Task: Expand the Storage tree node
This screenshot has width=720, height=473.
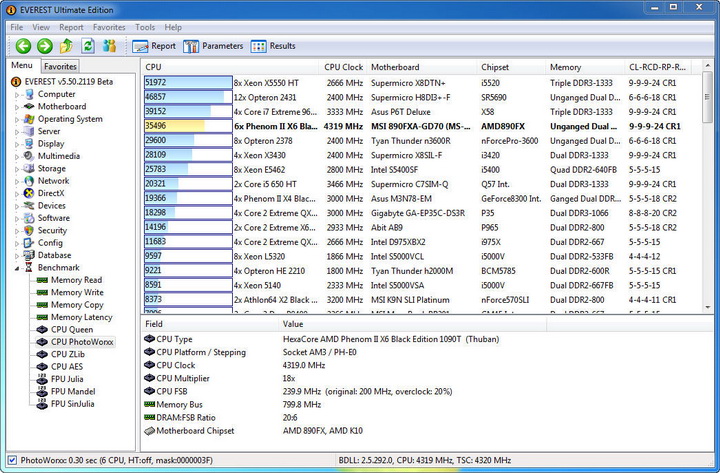Action: coord(17,169)
